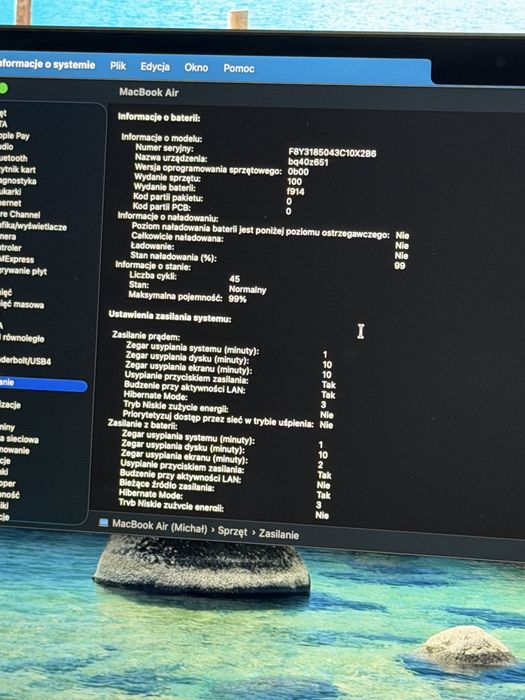Select the Apple Pay sidebar item

[x=15, y=136]
